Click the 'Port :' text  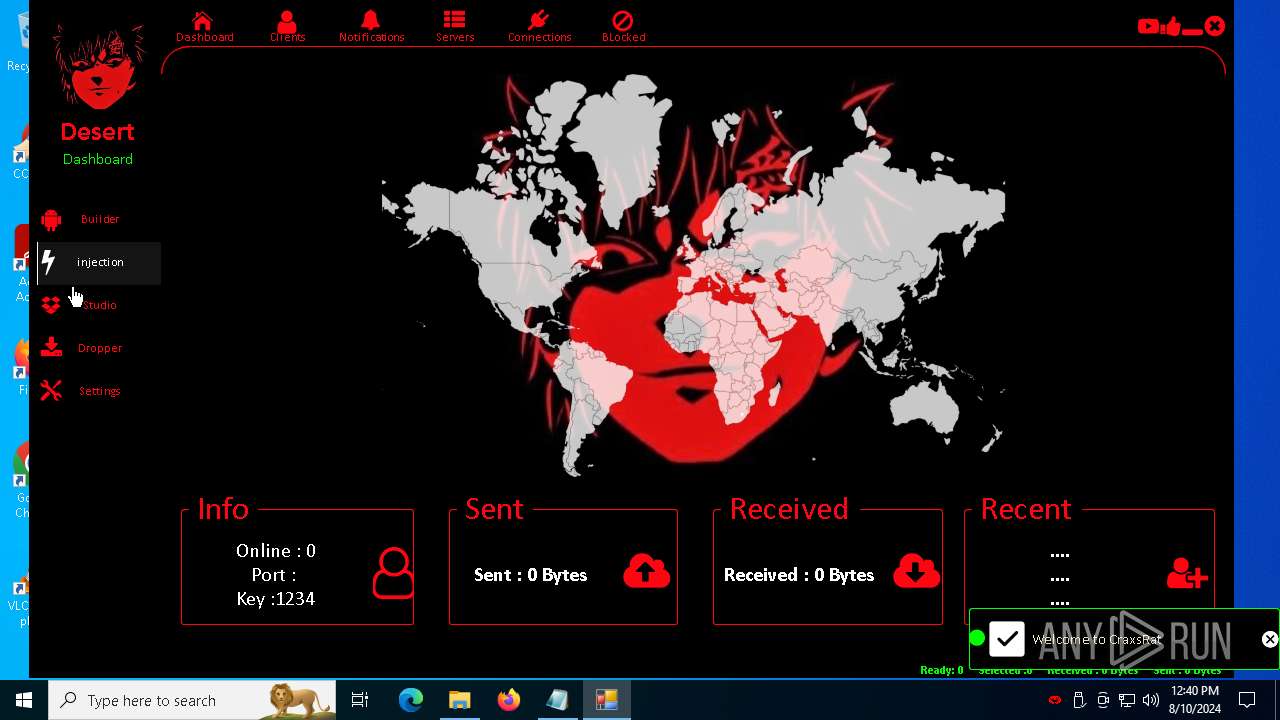[274, 575]
